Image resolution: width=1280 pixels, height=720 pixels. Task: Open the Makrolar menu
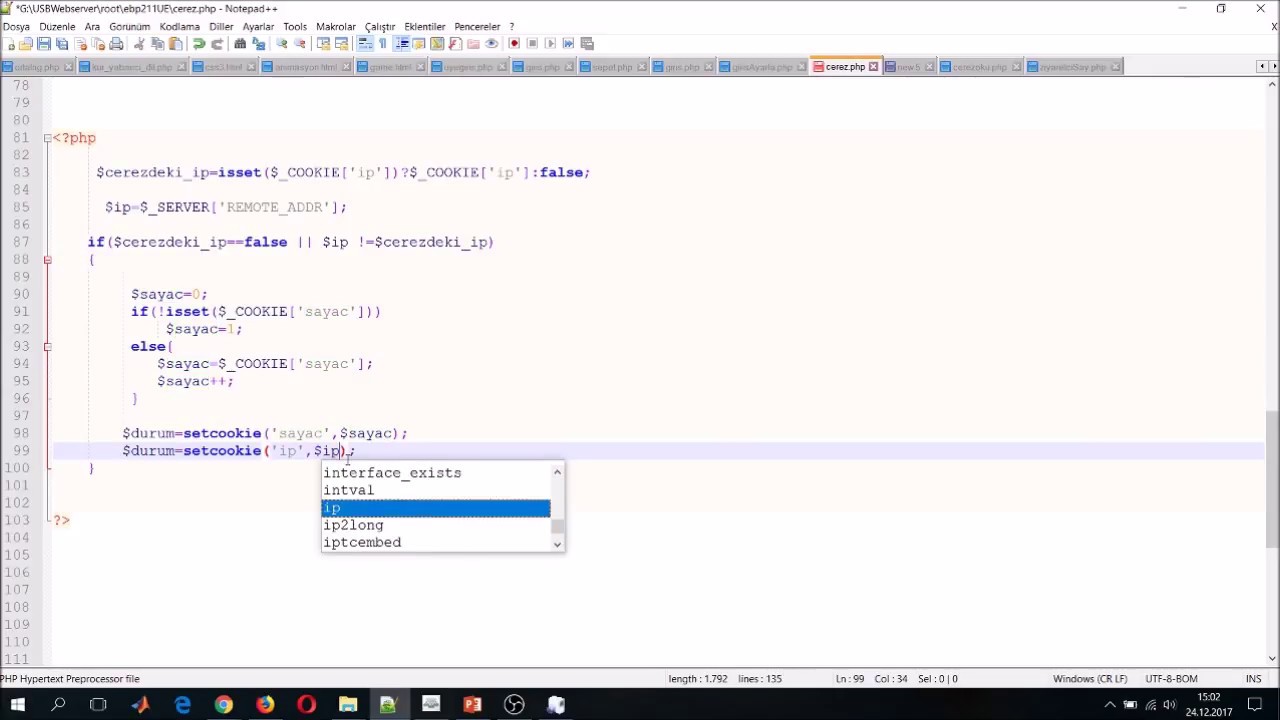336,27
